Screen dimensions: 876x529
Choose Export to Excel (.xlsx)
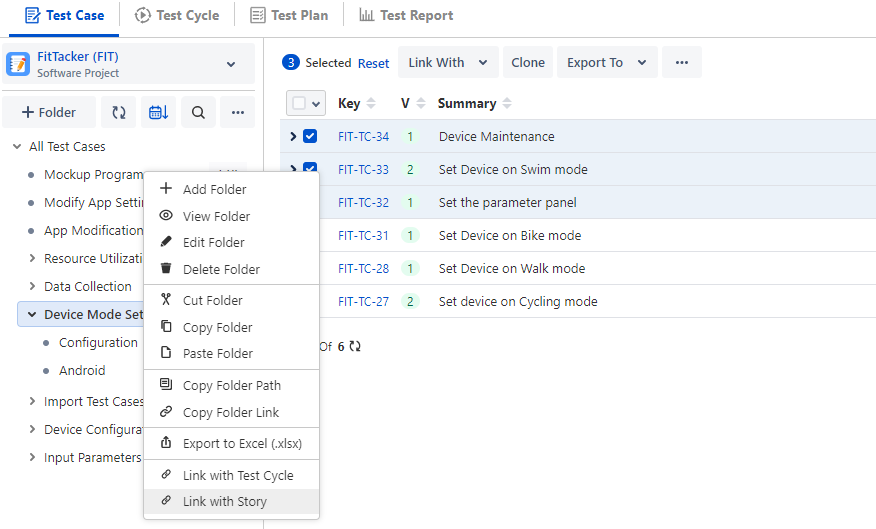pos(231,444)
